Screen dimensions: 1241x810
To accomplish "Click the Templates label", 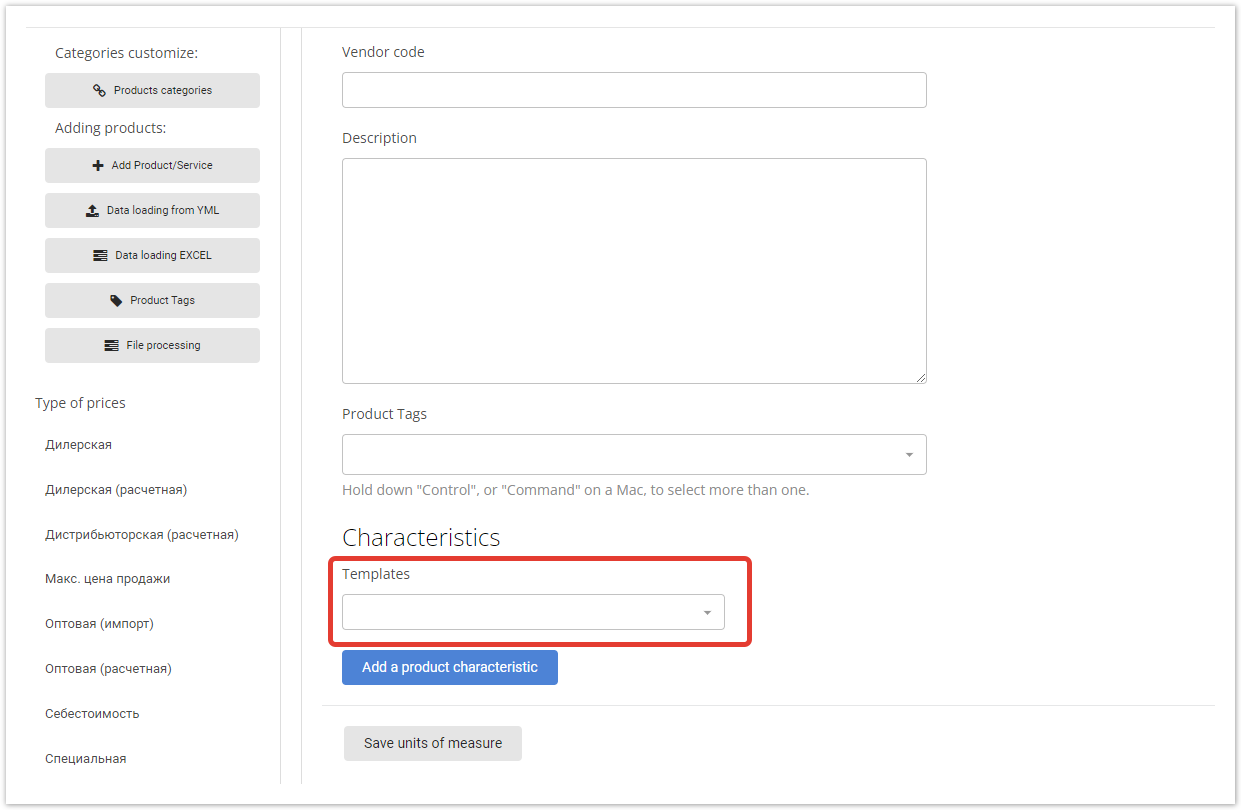I will [376, 574].
